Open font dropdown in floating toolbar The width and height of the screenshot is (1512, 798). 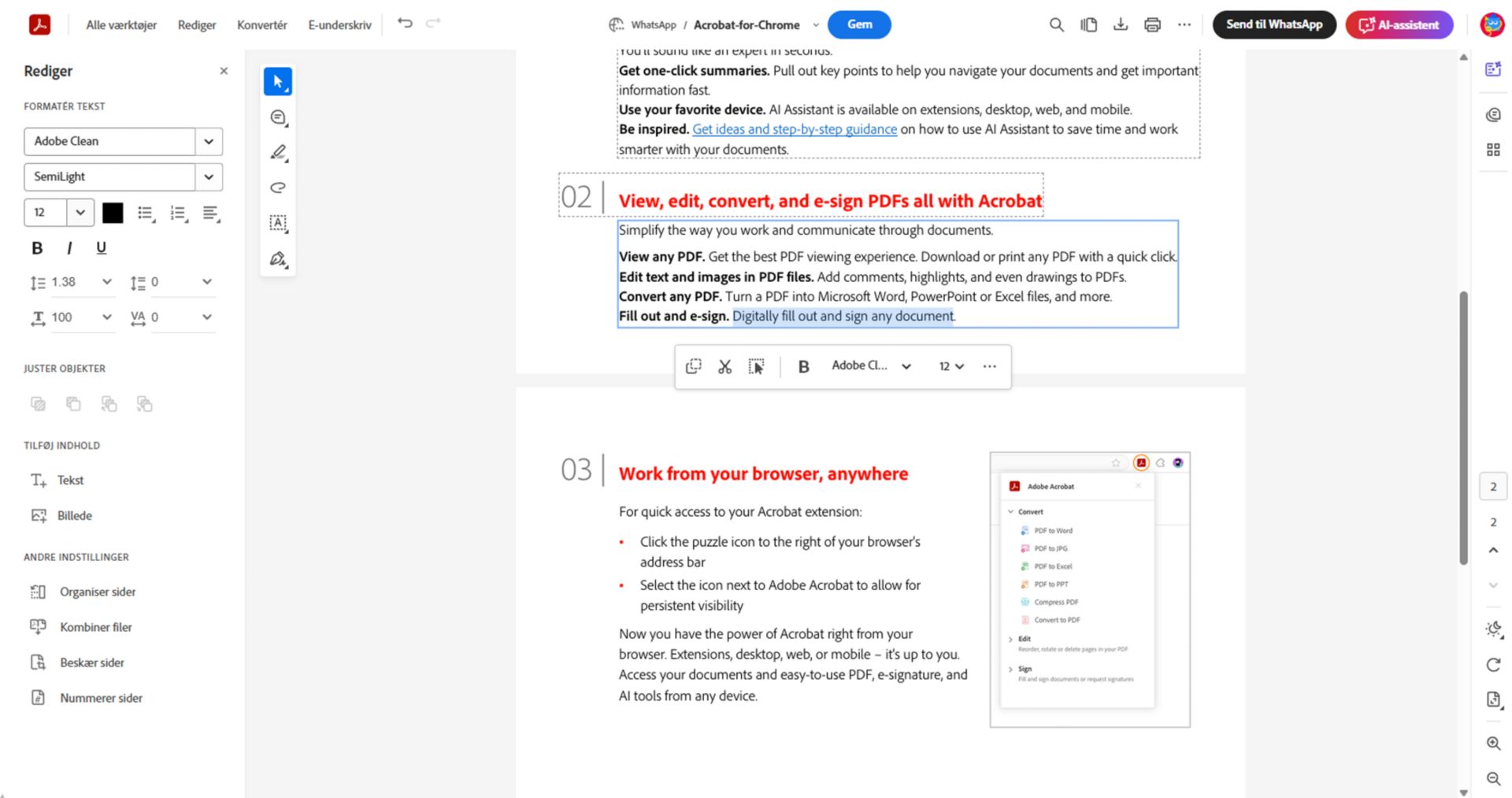click(906, 366)
